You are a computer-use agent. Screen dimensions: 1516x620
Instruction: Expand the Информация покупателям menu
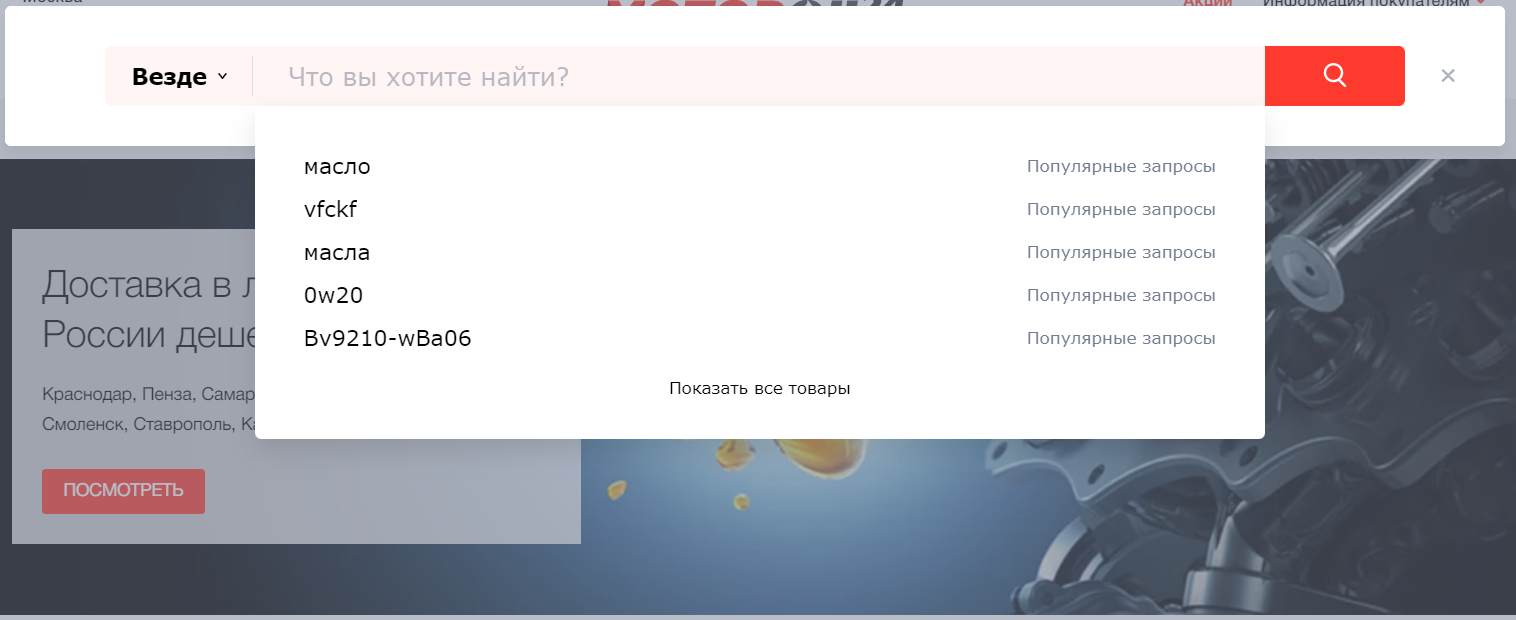click(x=1370, y=3)
